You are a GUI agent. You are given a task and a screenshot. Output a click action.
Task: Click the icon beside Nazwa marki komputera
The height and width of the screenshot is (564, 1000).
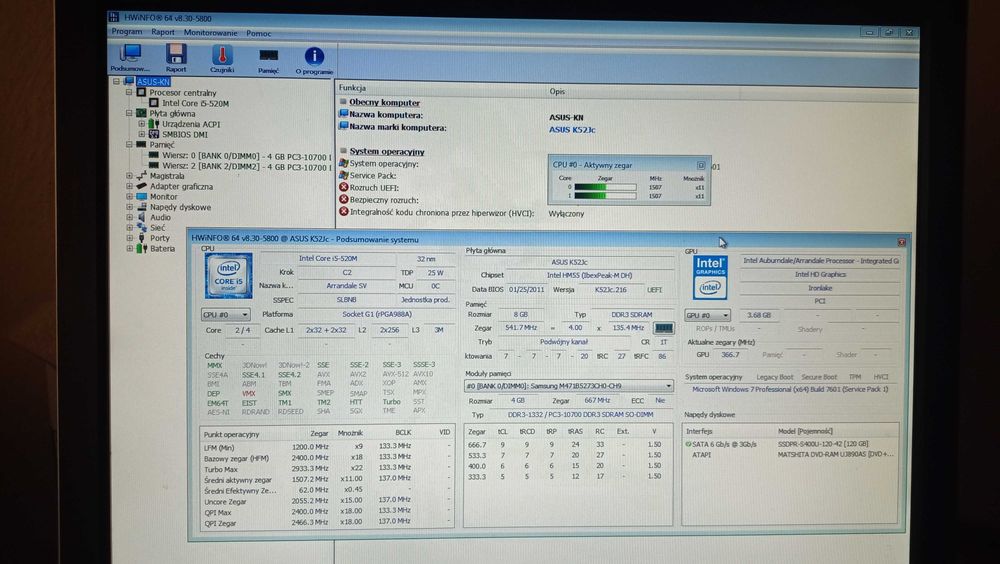[343, 126]
